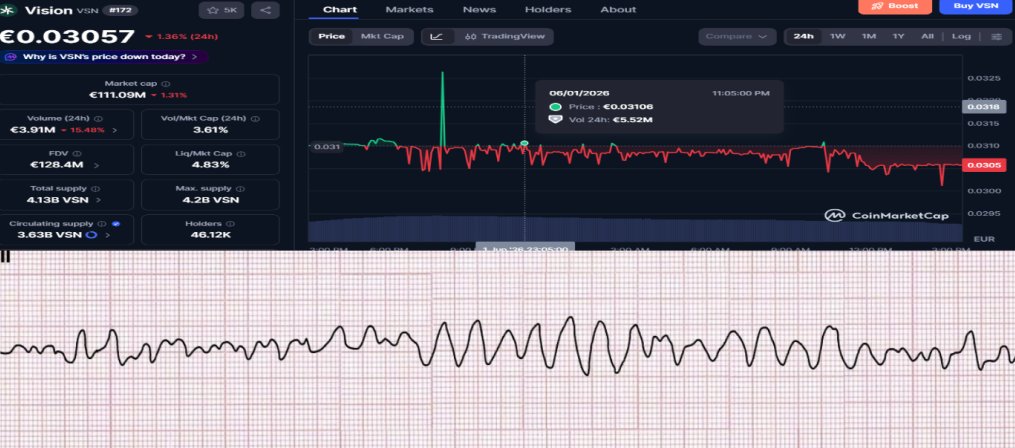The image size is (1015, 448).
Task: Open info icon next to Total supply
Action: (x=96, y=189)
